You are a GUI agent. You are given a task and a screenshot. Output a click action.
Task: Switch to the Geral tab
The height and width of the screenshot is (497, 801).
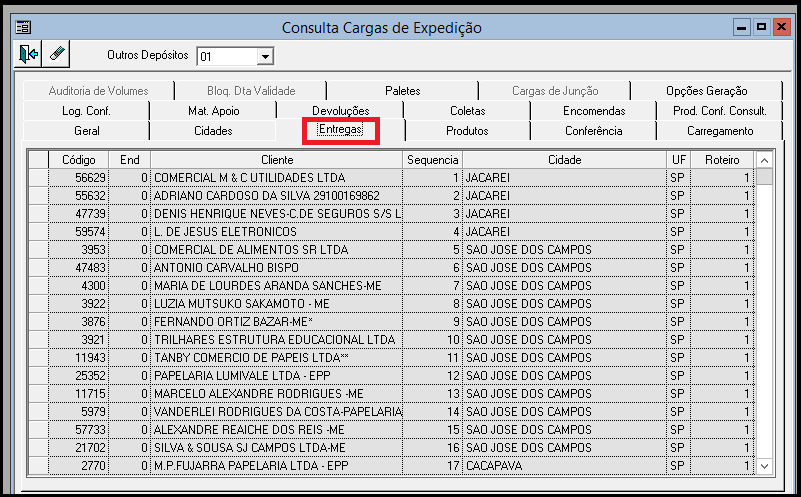(86, 131)
